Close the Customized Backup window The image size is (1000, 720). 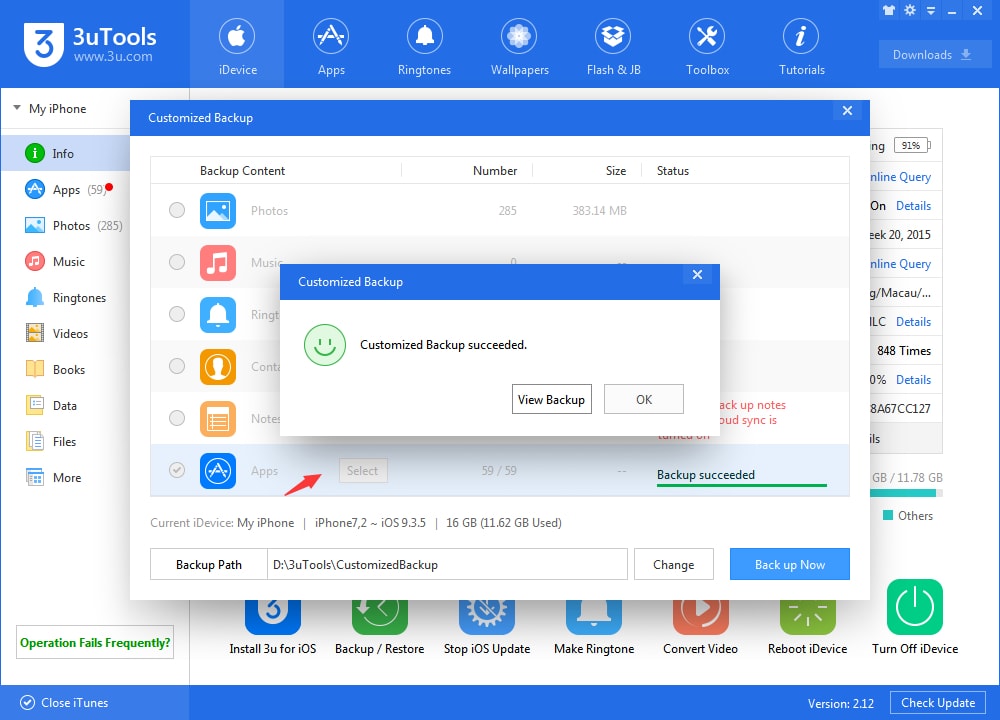coord(847,110)
